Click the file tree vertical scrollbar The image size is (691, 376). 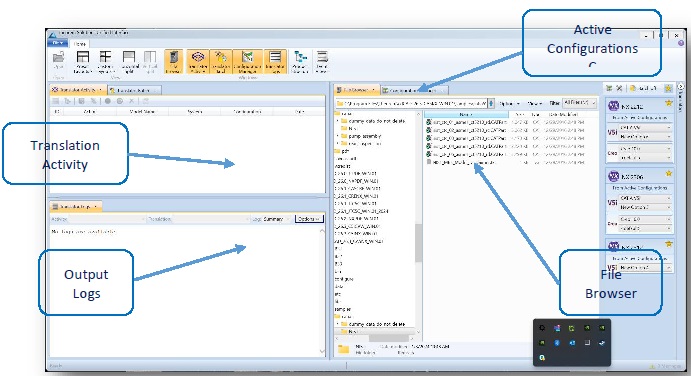(x=418, y=242)
